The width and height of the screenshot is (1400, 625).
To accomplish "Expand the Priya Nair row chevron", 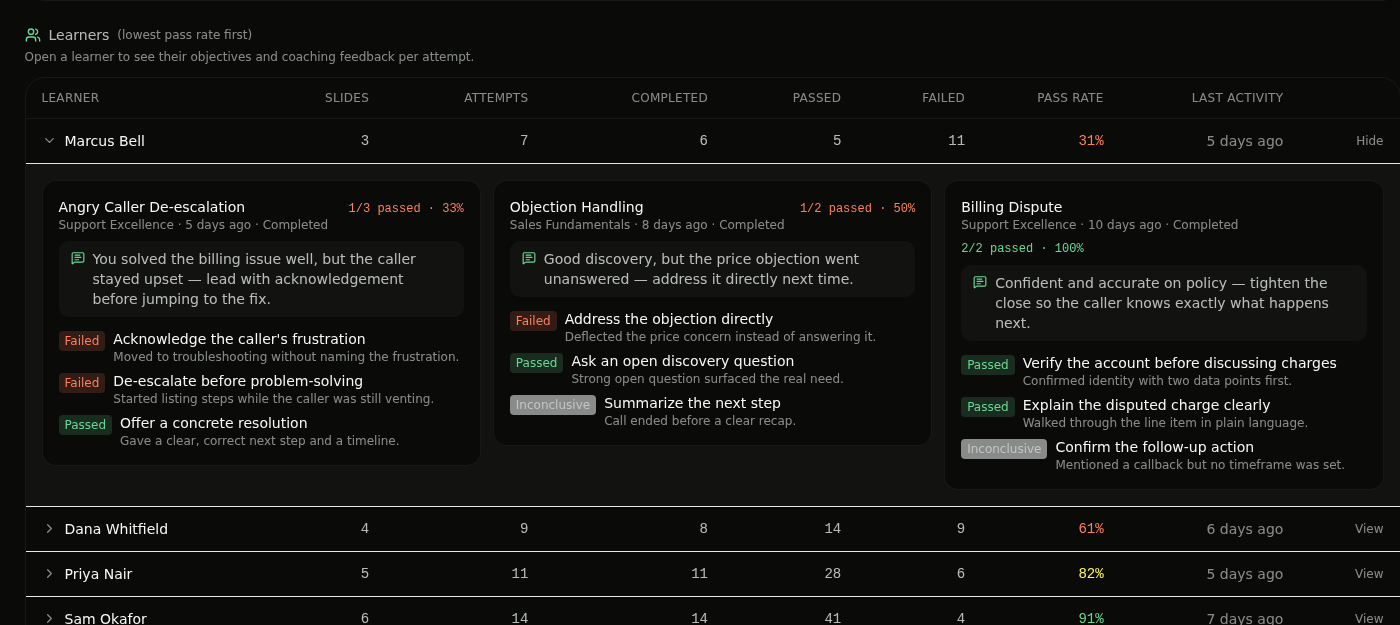I will pyautogui.click(x=49, y=574).
